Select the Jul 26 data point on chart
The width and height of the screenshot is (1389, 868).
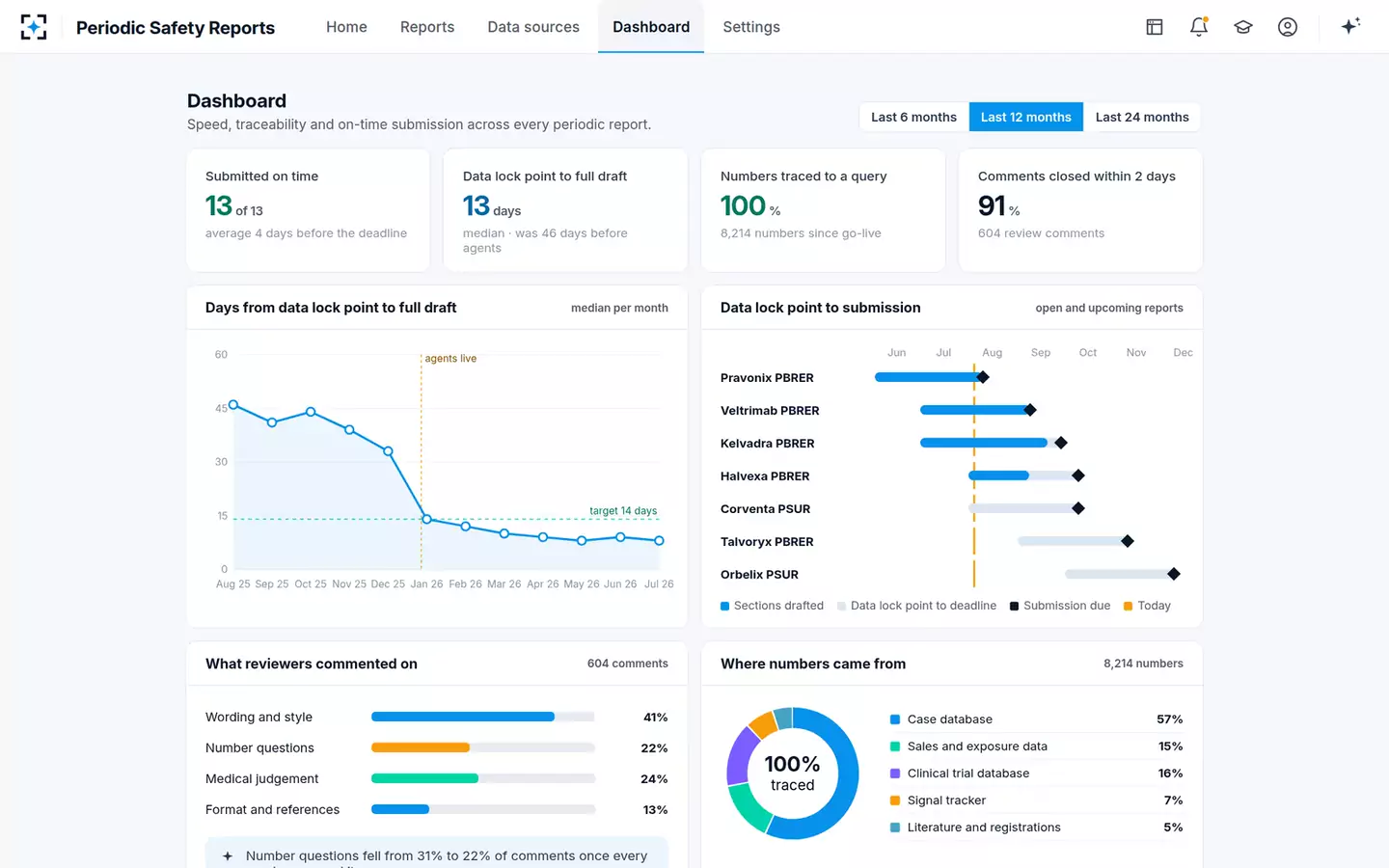(x=660, y=541)
